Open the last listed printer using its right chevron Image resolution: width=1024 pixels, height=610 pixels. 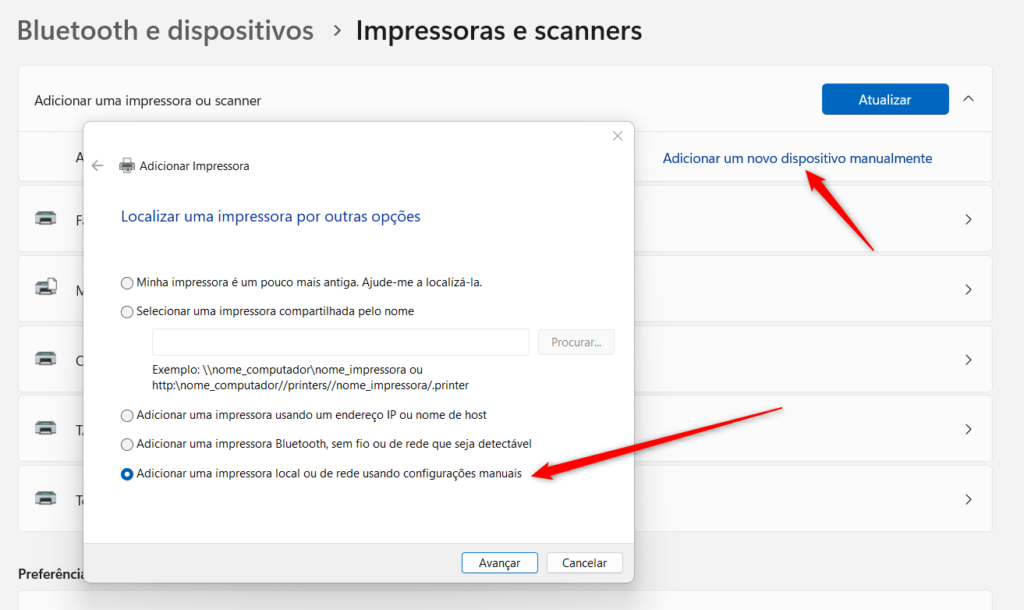tap(968, 498)
